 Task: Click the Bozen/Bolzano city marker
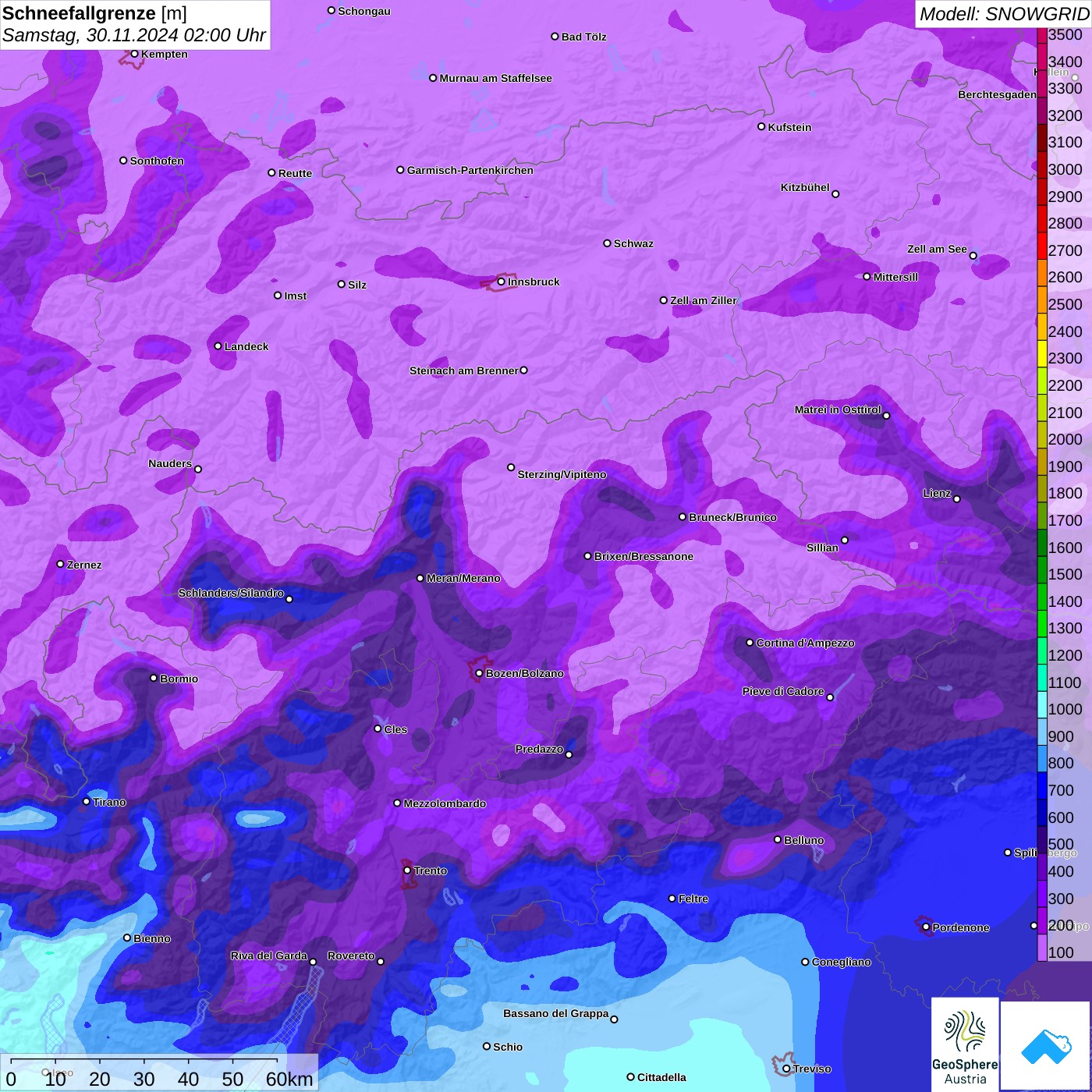pos(480,673)
